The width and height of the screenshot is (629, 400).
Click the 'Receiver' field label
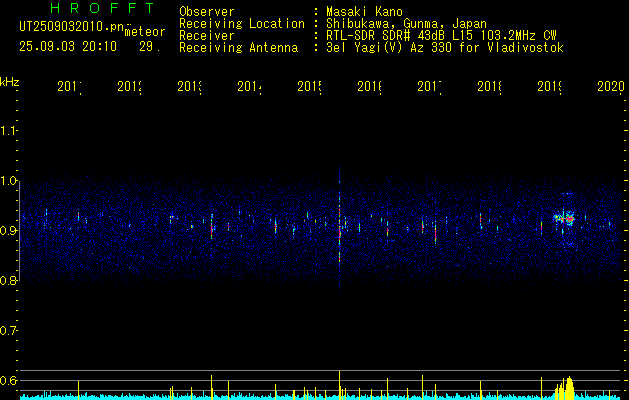[x=207, y=36]
